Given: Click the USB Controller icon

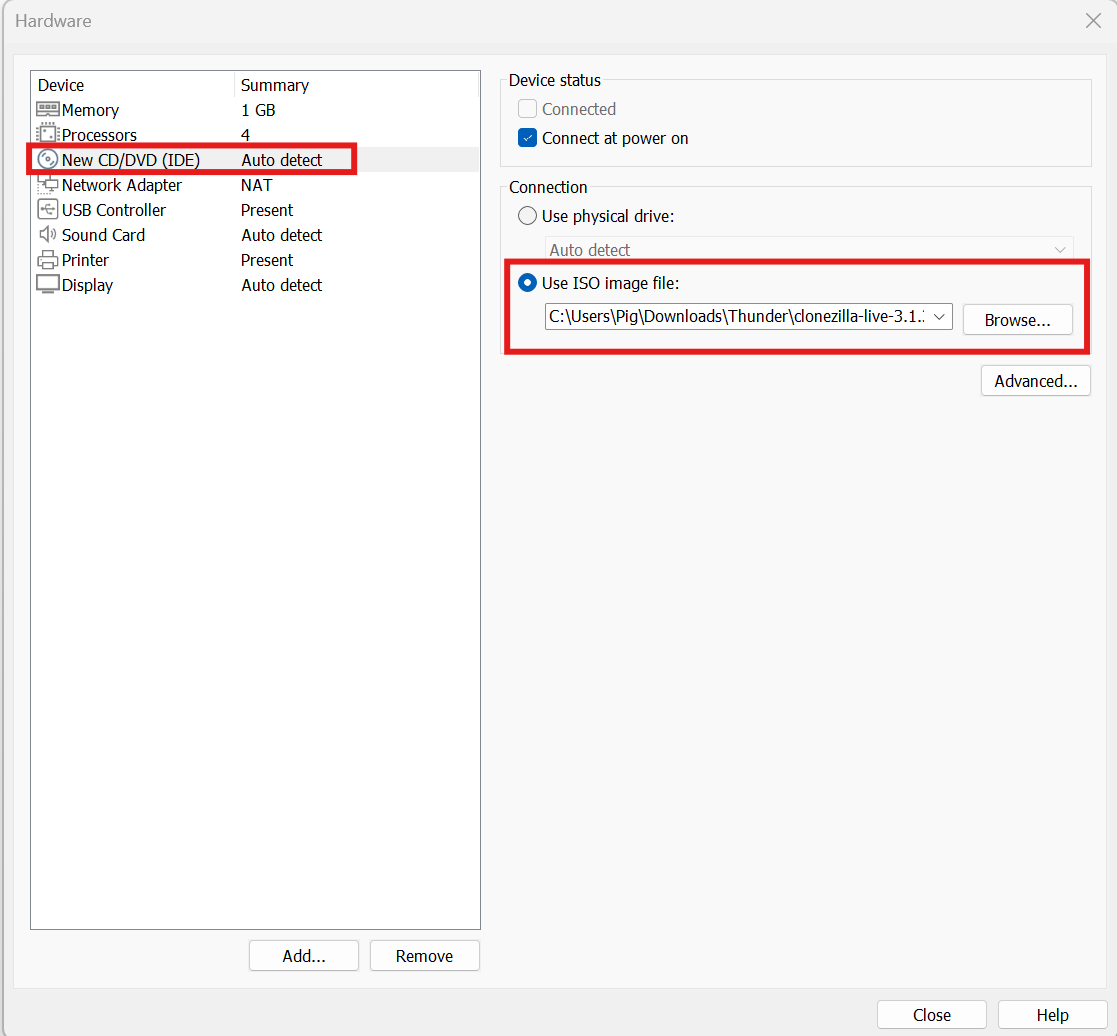Looking at the screenshot, I should click(x=48, y=210).
